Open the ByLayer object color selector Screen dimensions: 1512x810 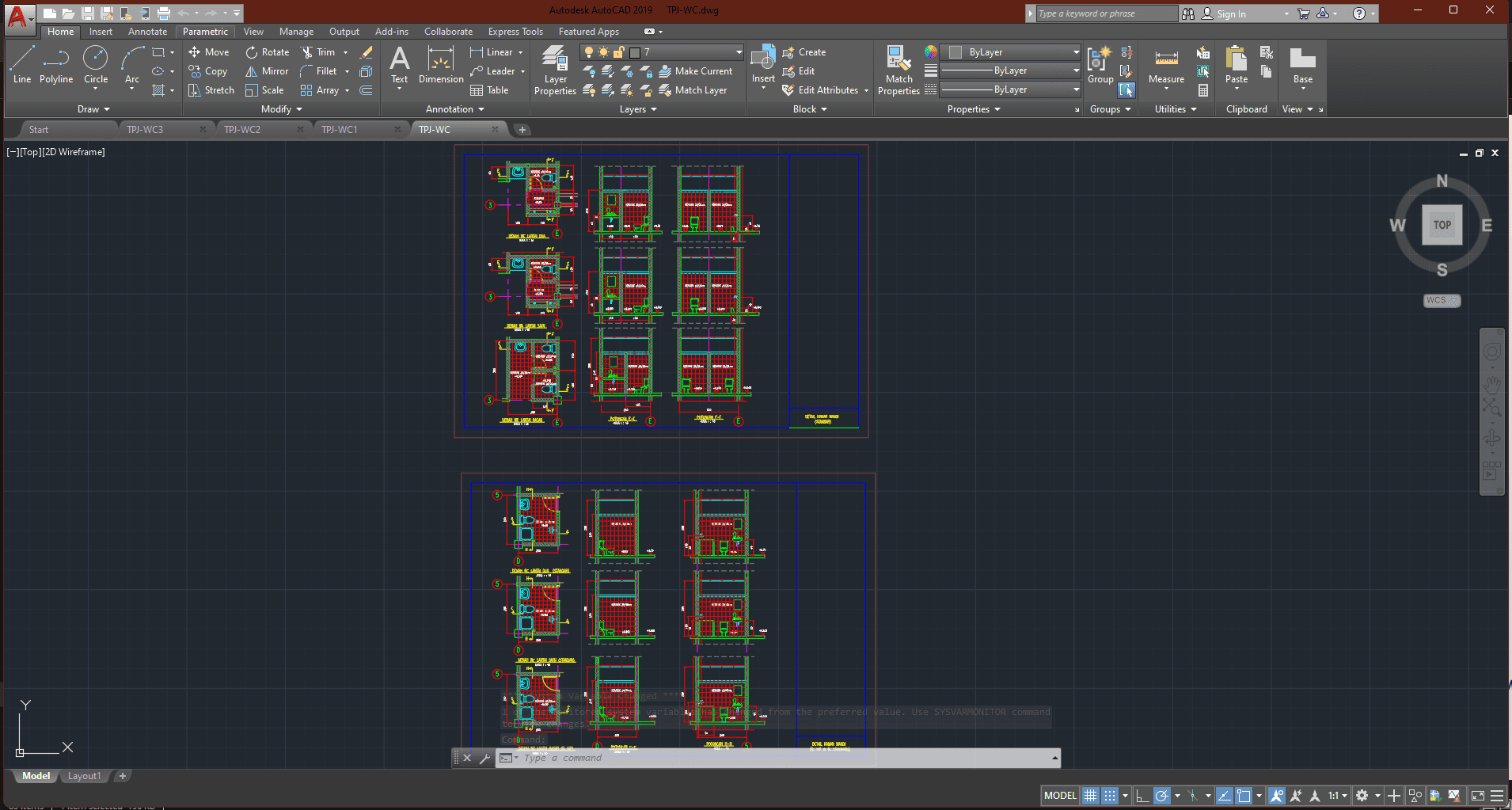click(1013, 52)
